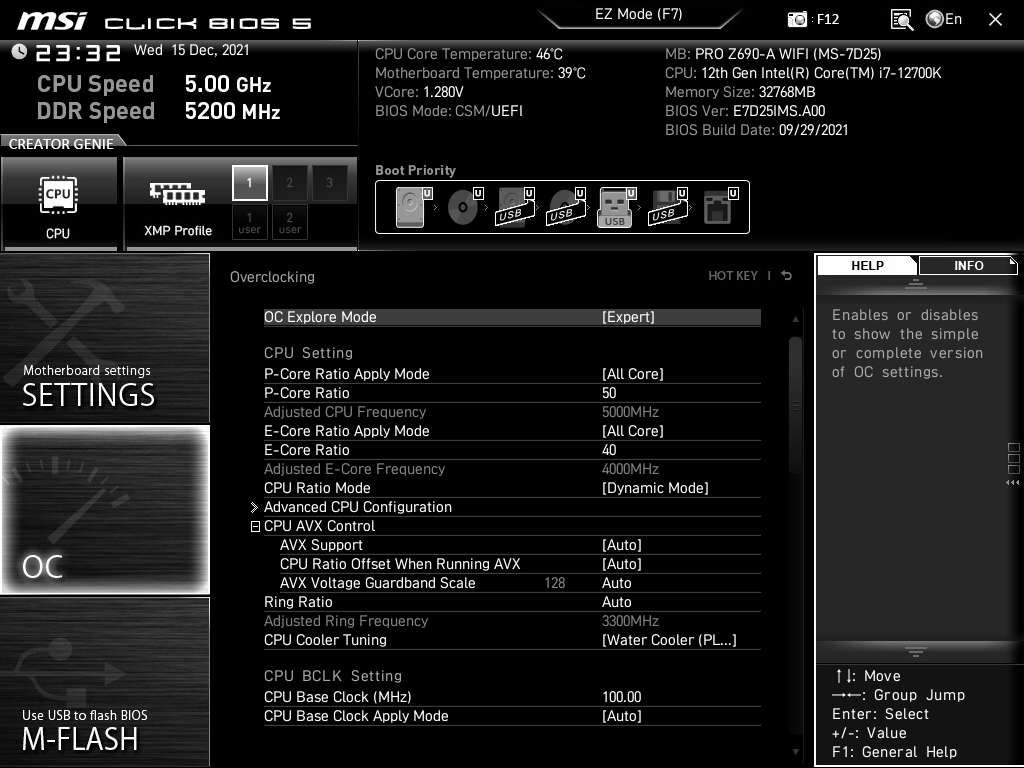Select XMP user profile 1
1024x768 pixels.
(249, 223)
